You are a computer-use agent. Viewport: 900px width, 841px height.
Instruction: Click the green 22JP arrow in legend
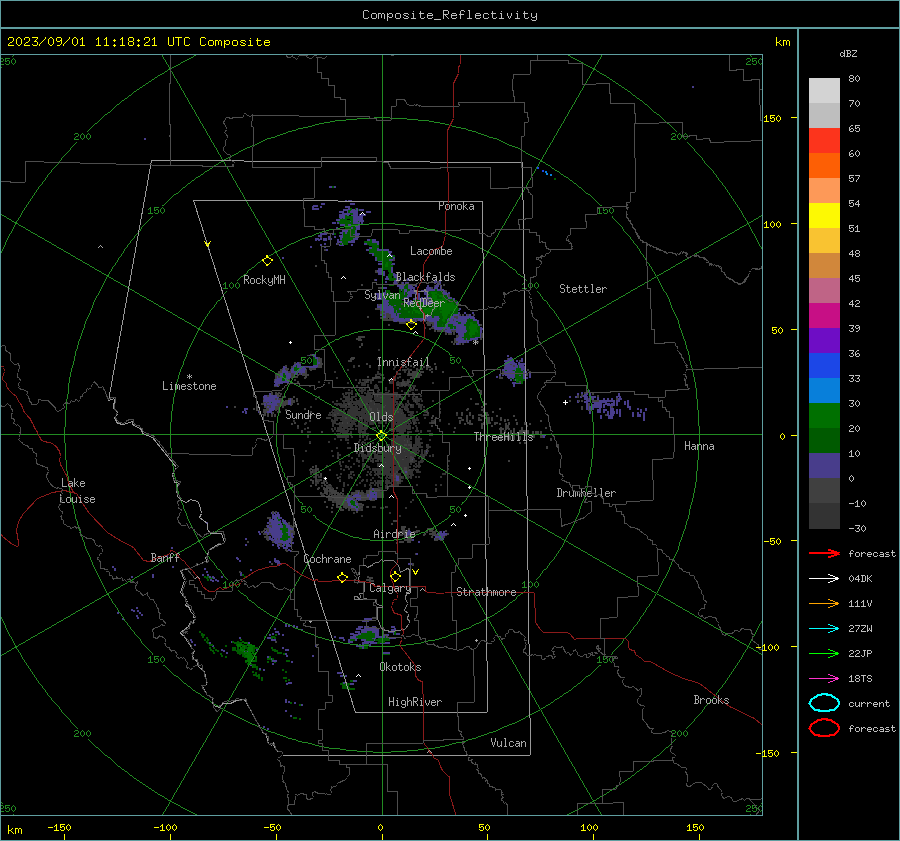824,653
